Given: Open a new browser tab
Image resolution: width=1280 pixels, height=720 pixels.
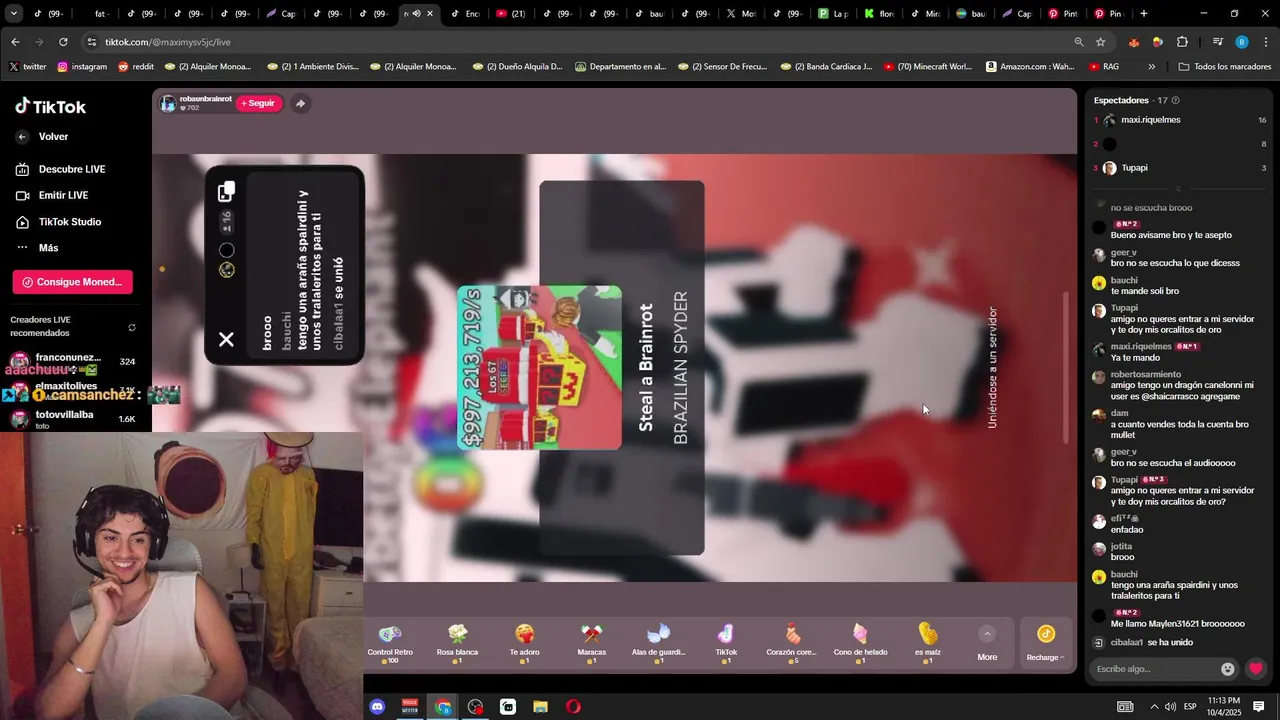Looking at the screenshot, I should (x=1144, y=14).
